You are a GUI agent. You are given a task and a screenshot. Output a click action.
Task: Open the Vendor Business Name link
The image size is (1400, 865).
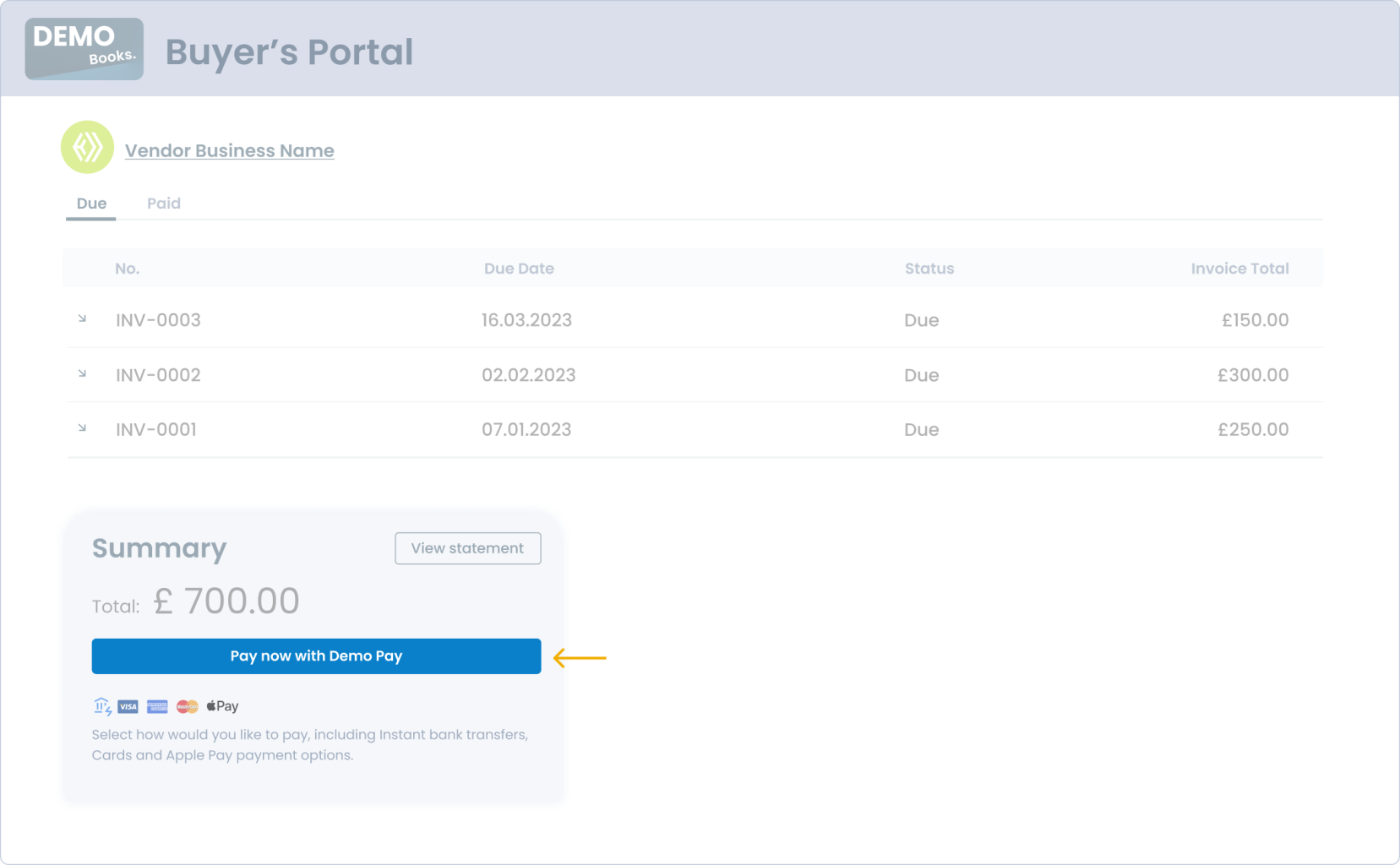(229, 150)
